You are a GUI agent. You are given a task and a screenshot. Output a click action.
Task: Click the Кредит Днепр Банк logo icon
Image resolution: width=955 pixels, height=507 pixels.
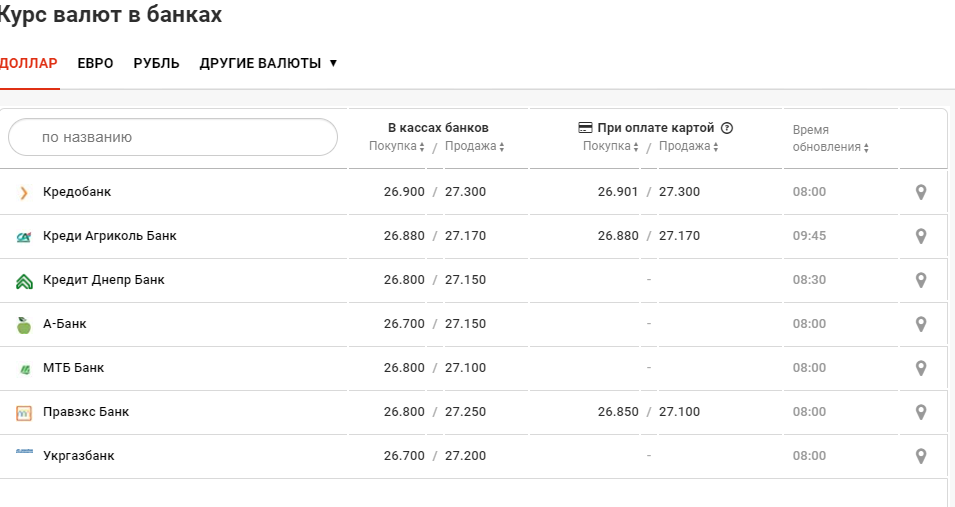click(x=24, y=281)
